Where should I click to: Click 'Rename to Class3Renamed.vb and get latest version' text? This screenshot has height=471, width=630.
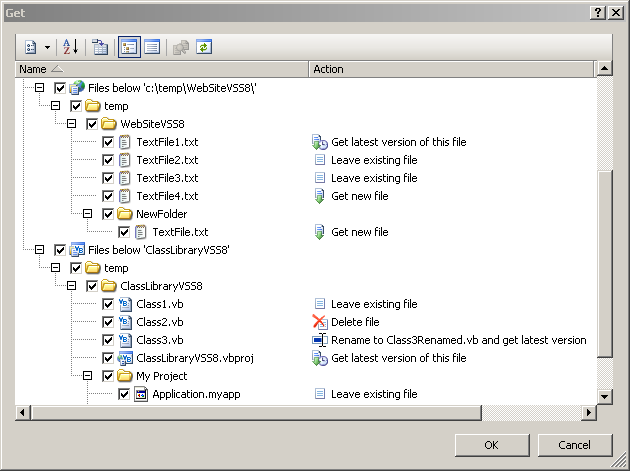(458, 340)
